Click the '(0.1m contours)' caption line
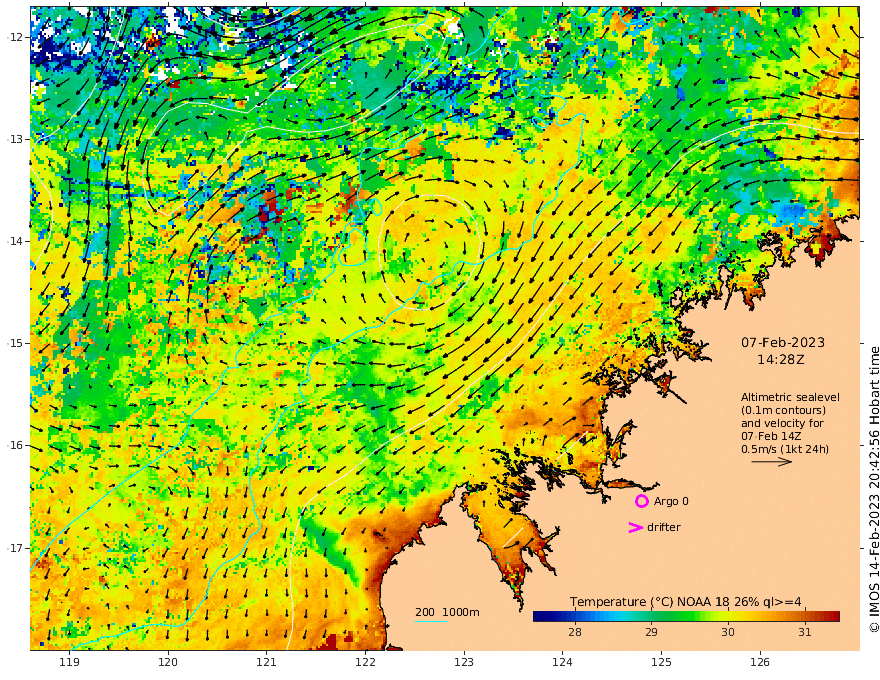Viewport: 880px width, 680px height. [x=783, y=410]
